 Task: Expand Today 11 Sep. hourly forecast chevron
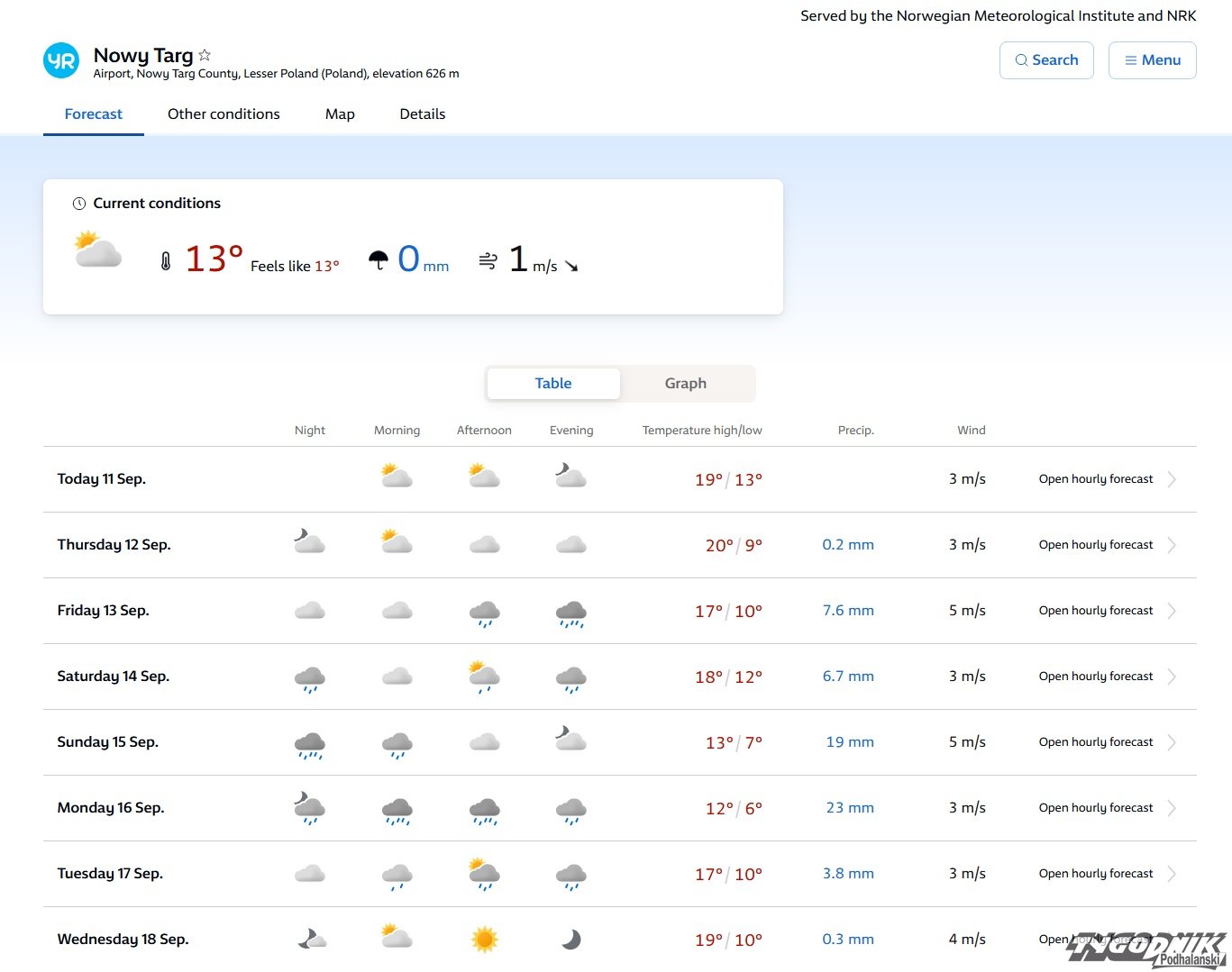[x=1172, y=479]
